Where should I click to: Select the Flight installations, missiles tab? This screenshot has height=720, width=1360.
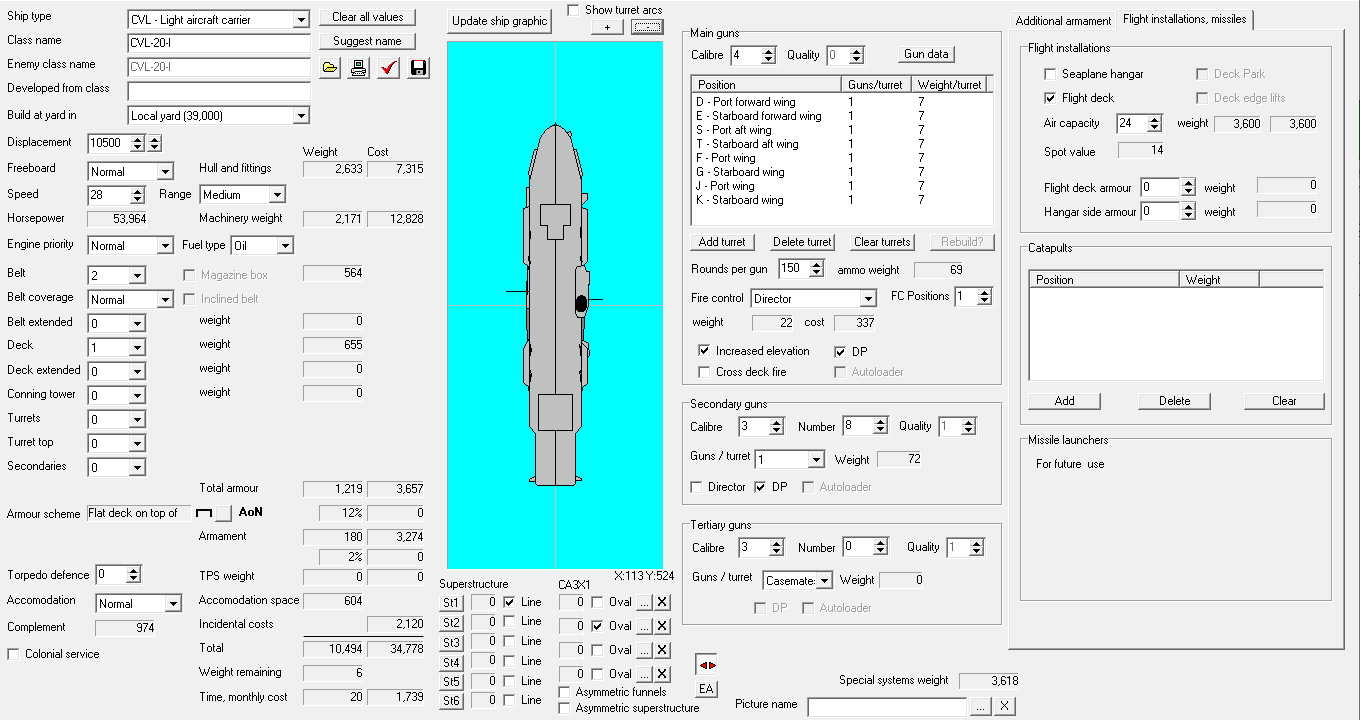pyautogui.click(x=1185, y=19)
